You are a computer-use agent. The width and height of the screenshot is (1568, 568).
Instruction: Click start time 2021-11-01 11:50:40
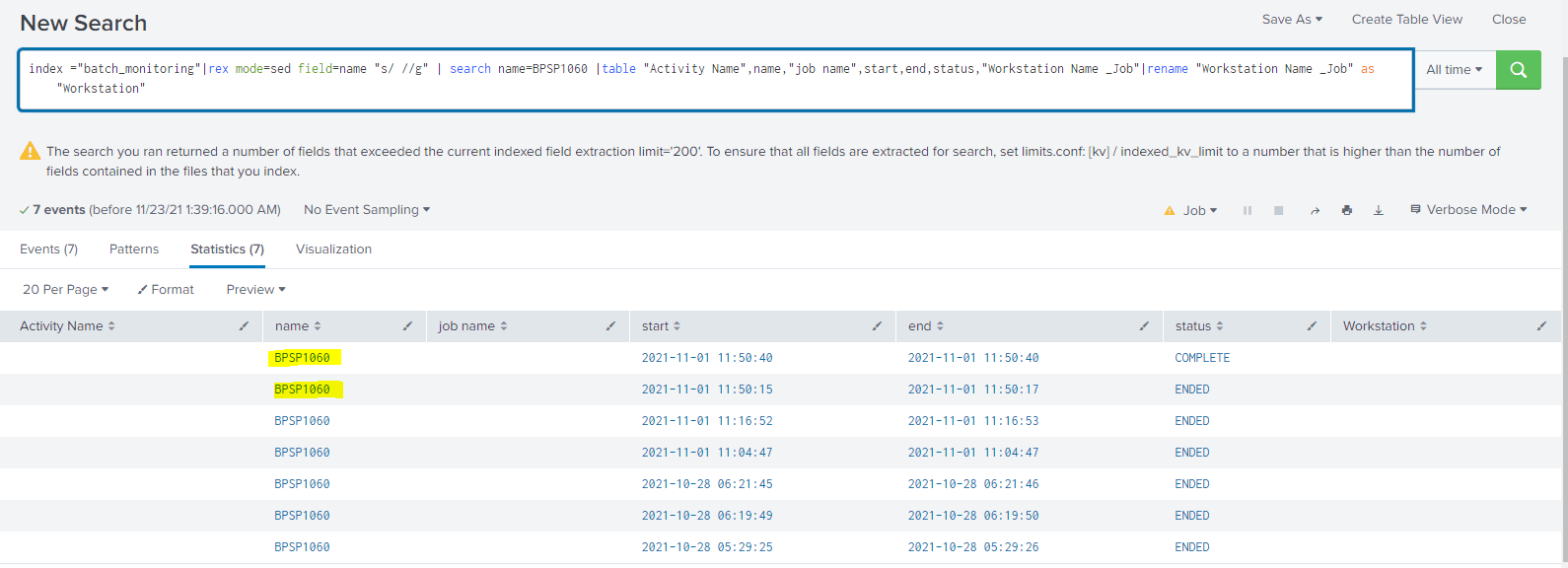[x=707, y=358]
